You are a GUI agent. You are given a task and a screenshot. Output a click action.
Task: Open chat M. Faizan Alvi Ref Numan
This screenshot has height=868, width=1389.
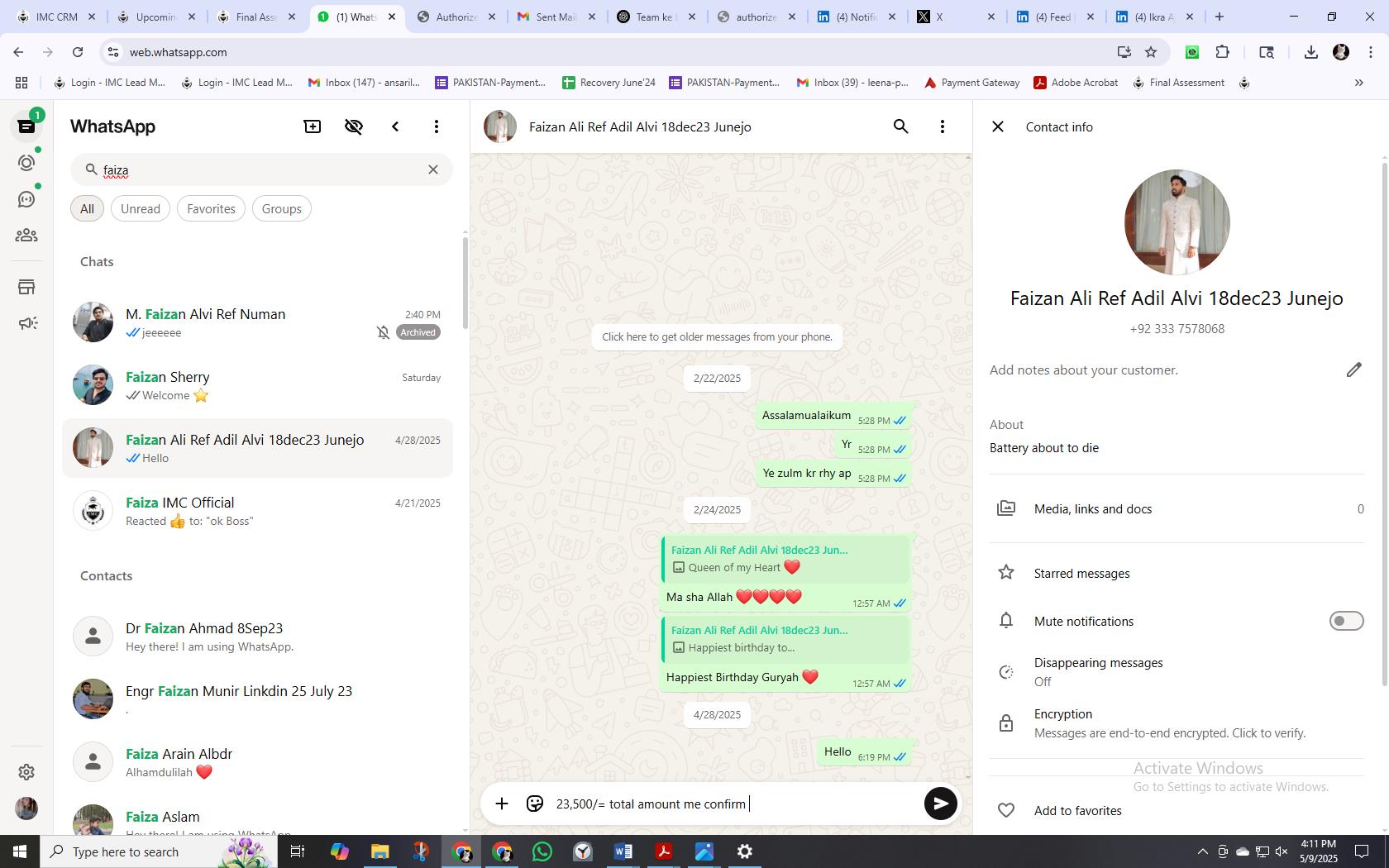pos(257,322)
